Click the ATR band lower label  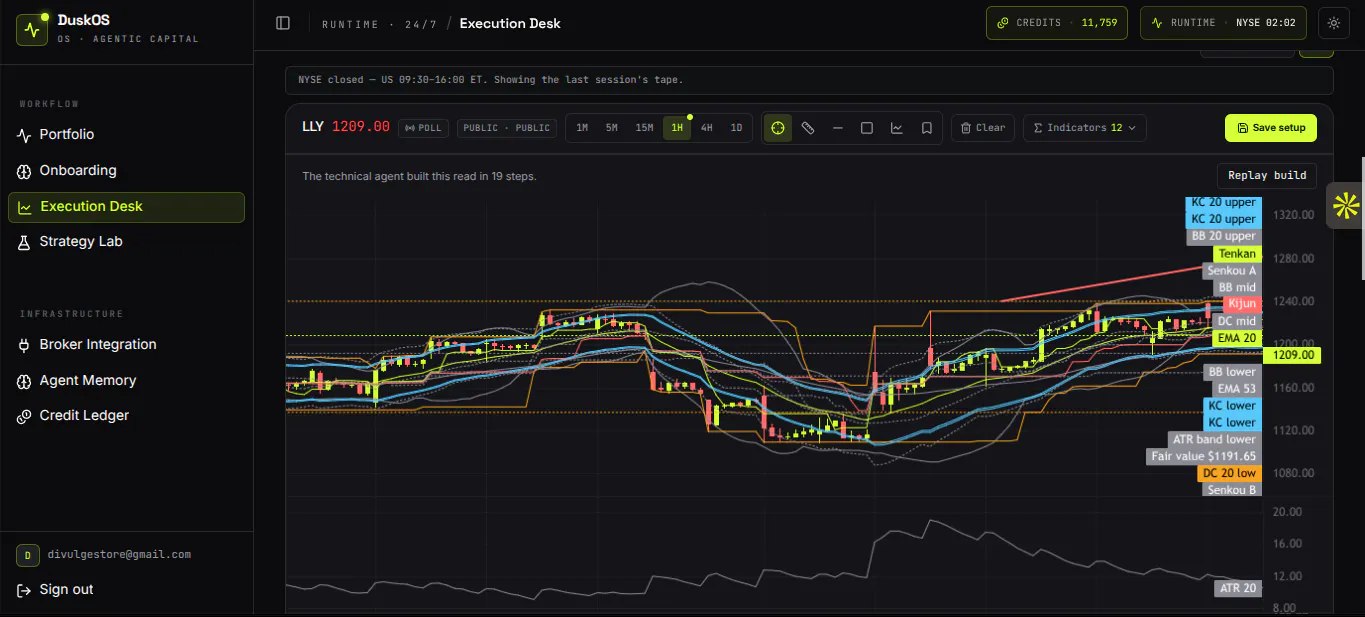pyautogui.click(x=1214, y=440)
